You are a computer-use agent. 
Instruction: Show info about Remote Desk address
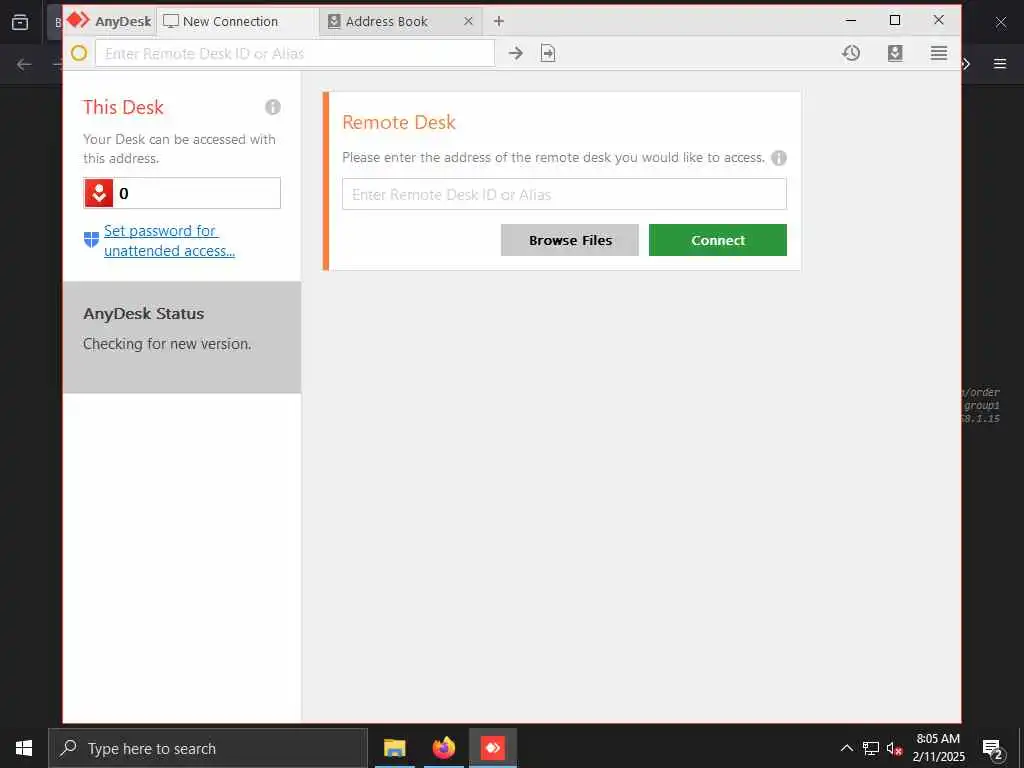pos(779,158)
